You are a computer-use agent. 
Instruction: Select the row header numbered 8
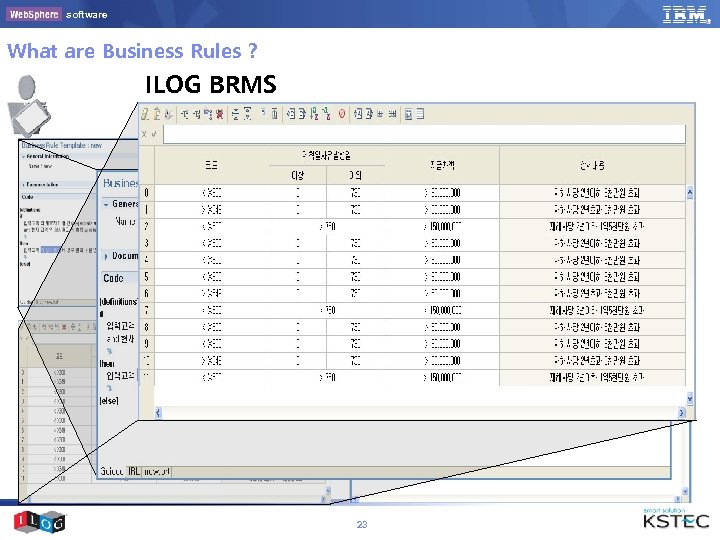tap(146, 327)
